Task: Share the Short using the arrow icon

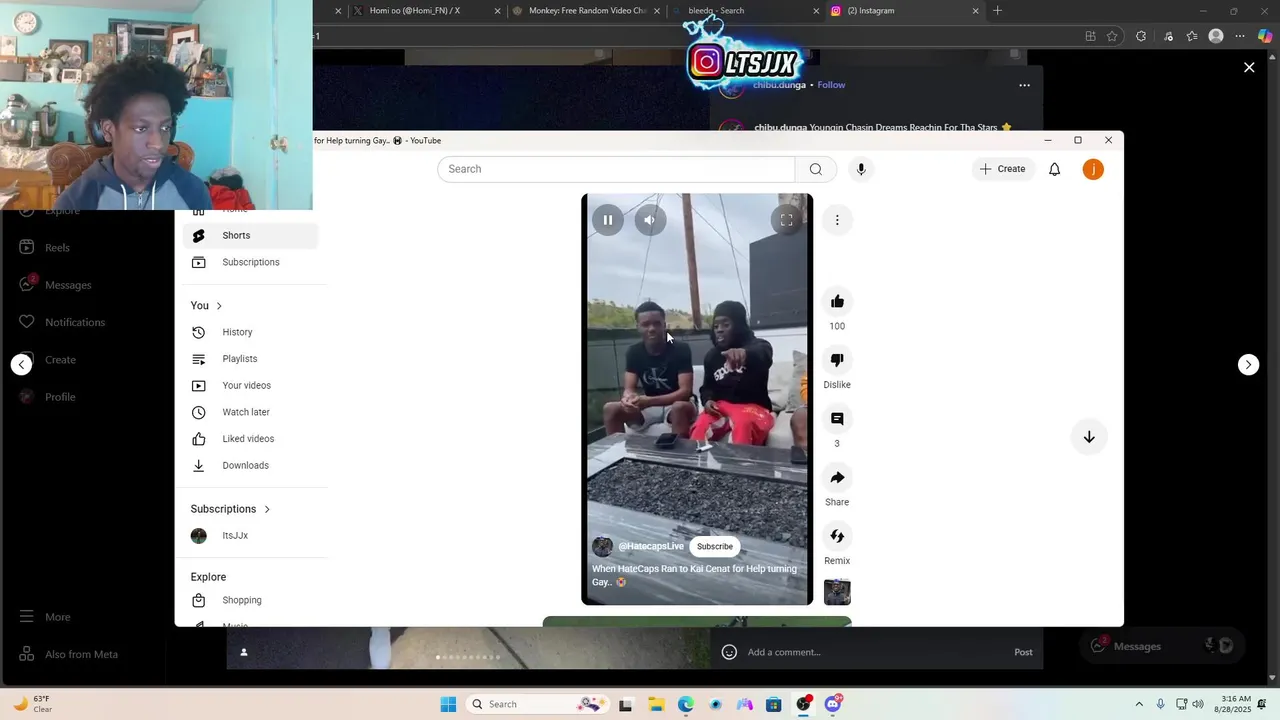Action: coord(837,477)
